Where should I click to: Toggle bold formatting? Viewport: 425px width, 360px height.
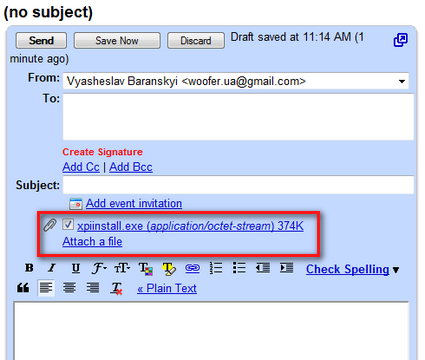(x=29, y=268)
